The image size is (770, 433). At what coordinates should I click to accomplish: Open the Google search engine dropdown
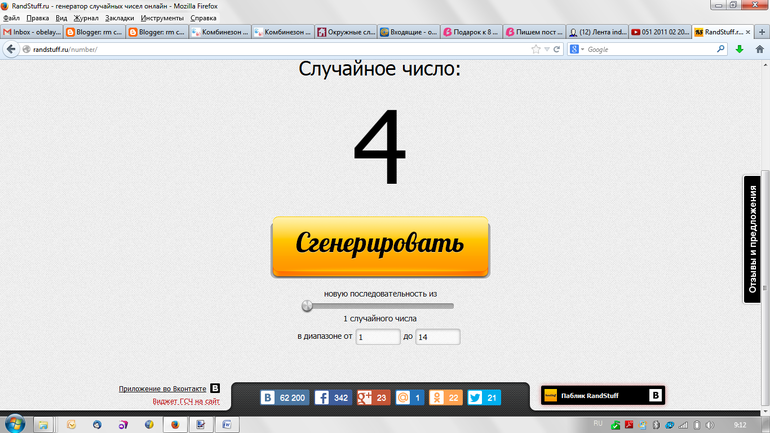click(x=577, y=49)
